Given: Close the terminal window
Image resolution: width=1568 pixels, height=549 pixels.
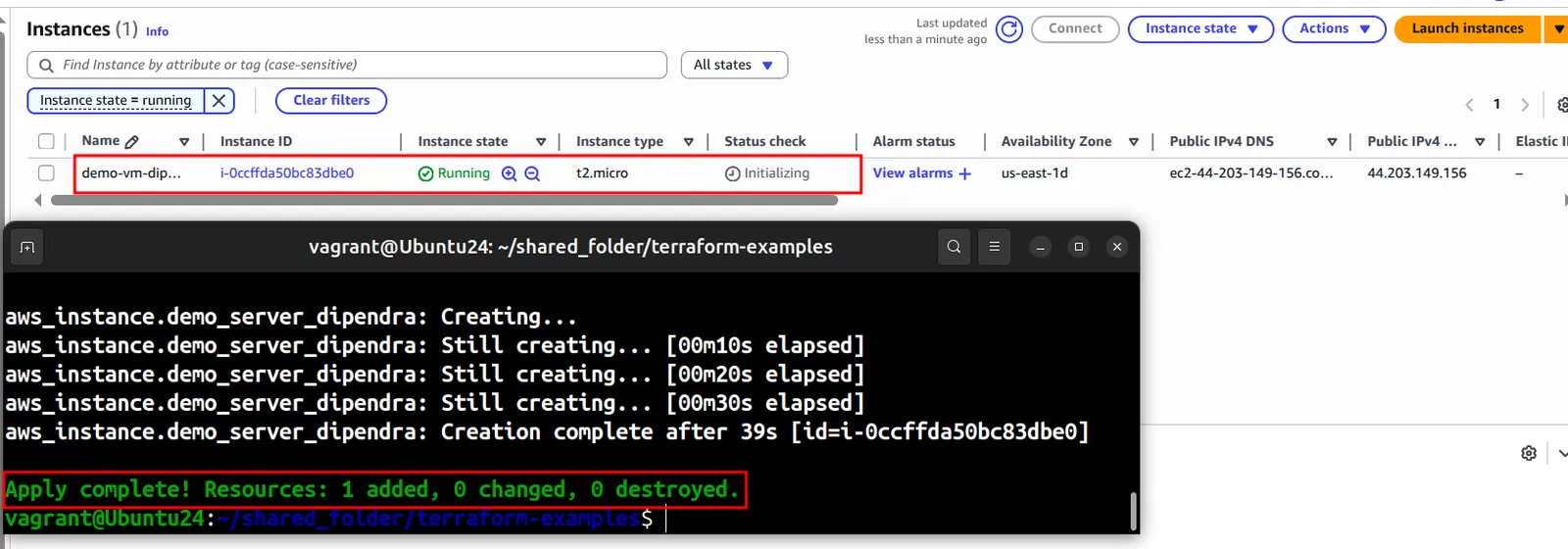Looking at the screenshot, I should point(1117,247).
